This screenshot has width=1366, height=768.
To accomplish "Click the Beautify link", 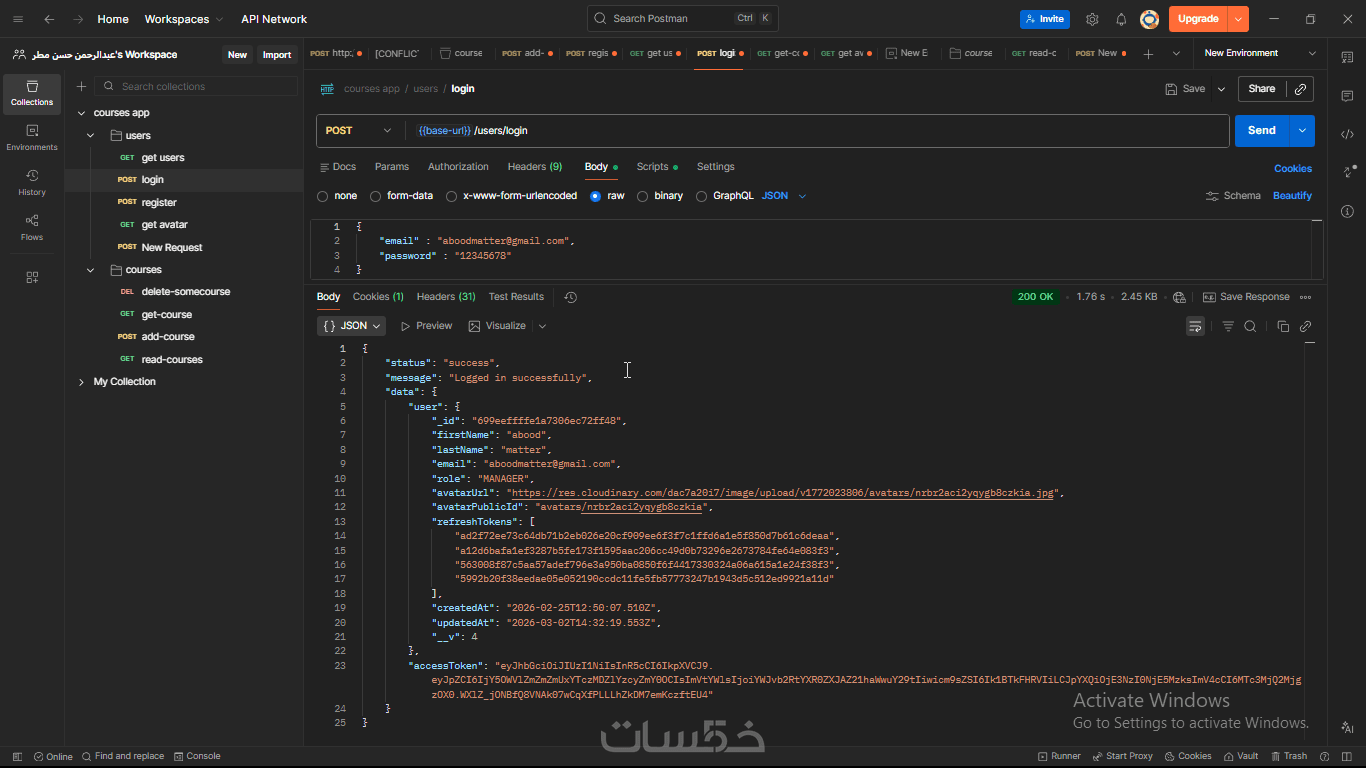I will pos(1292,196).
